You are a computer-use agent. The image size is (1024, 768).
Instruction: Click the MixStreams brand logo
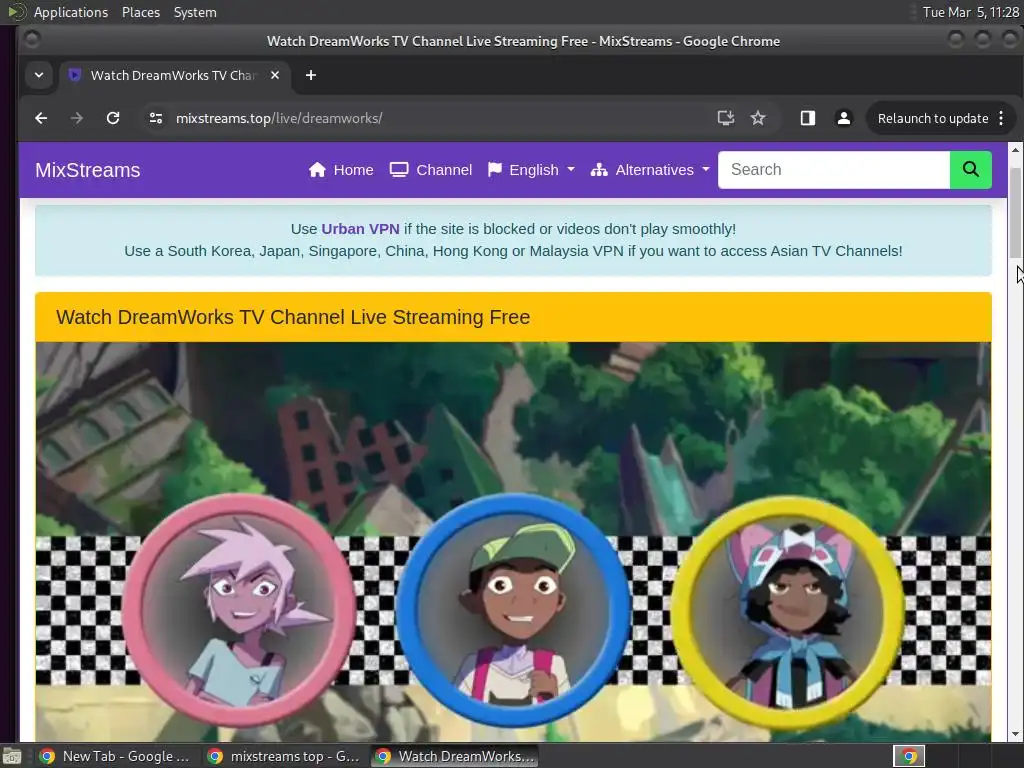pyautogui.click(x=88, y=170)
